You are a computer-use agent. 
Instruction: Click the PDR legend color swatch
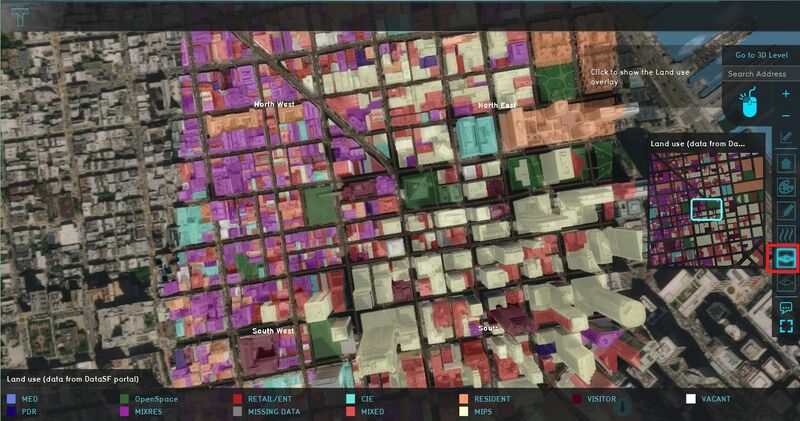pos(11,411)
